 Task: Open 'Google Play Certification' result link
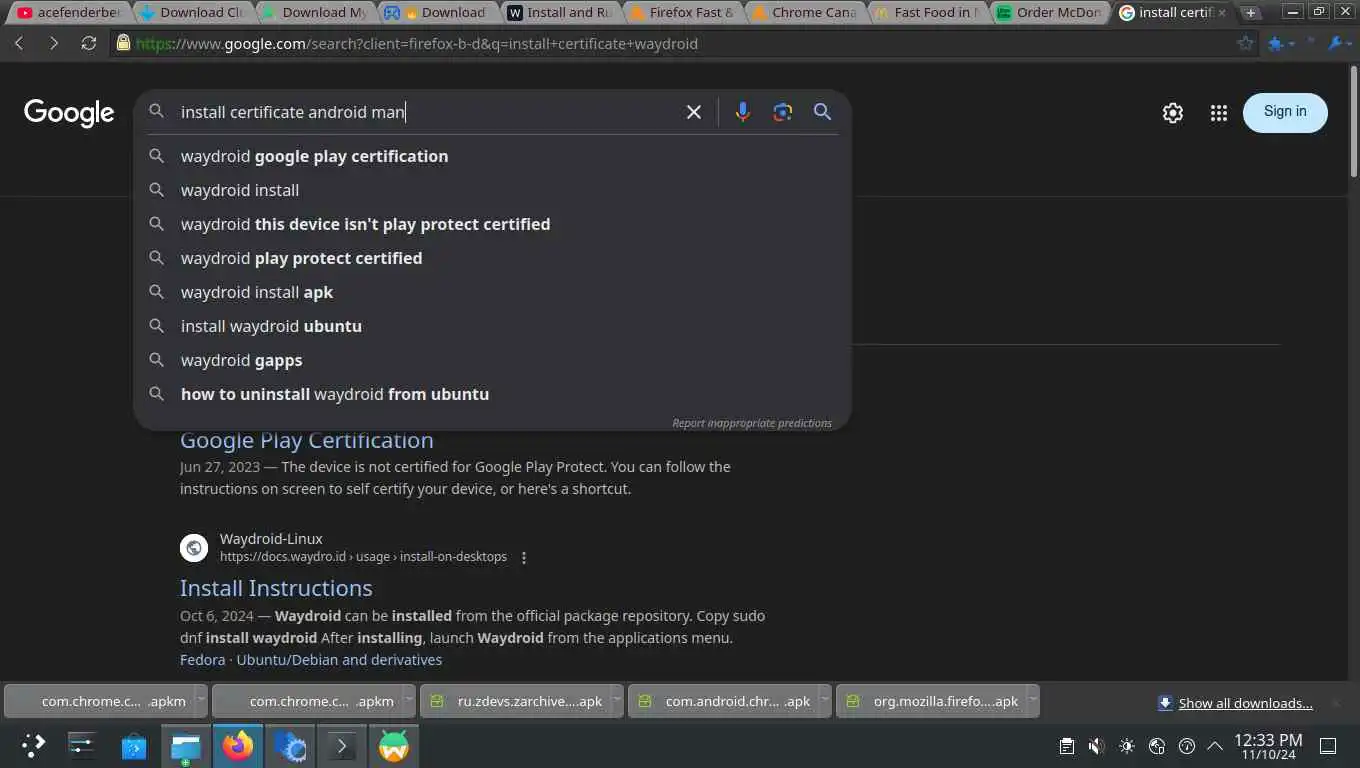coord(307,440)
